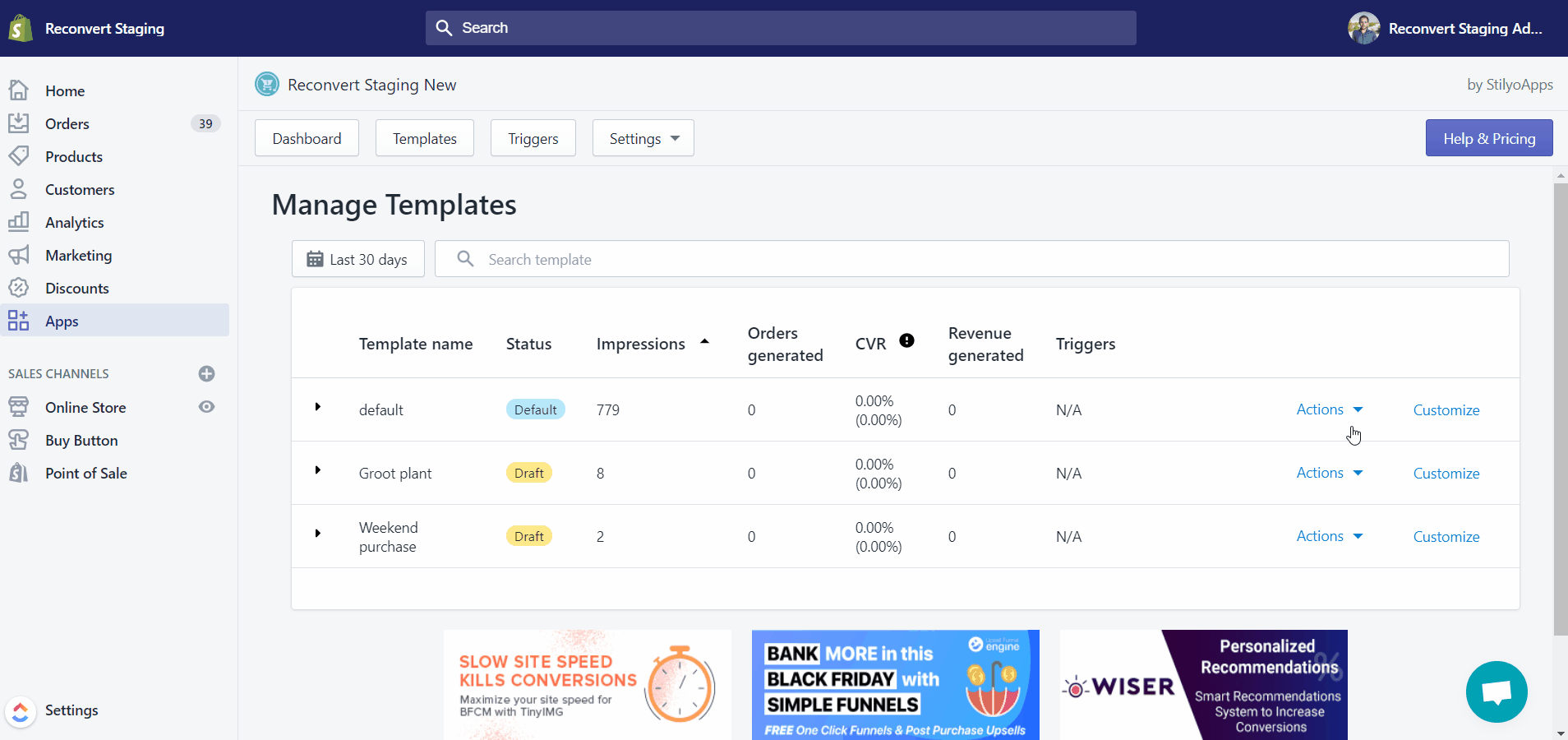
Task: Select Orders in the sidebar menu
Action: point(67,124)
